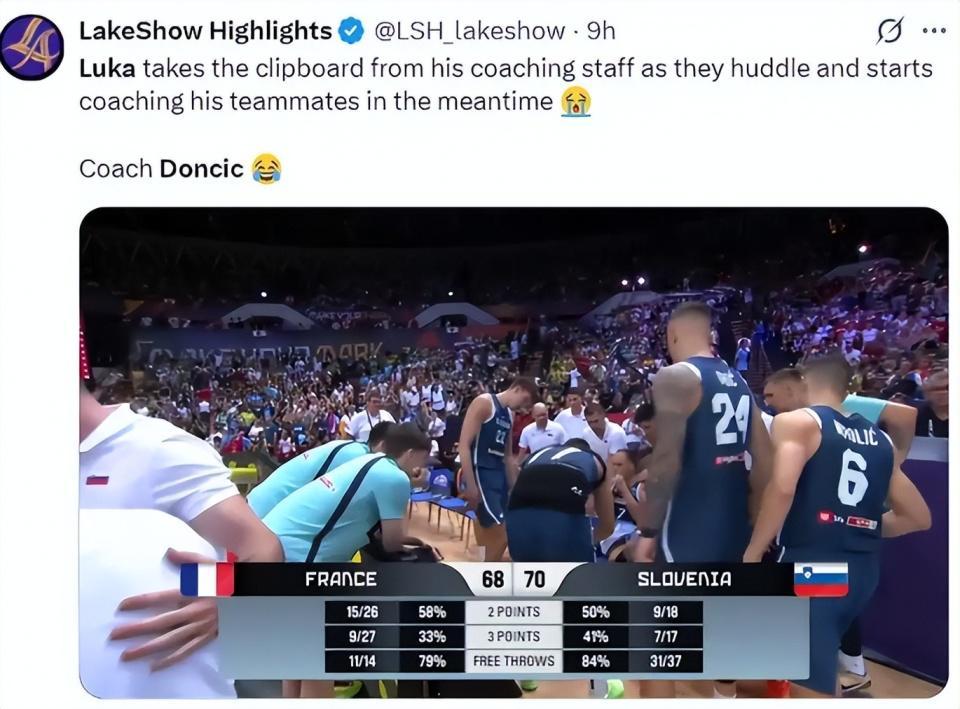Click the FREE THROWS stat row label
The height and width of the screenshot is (709, 960).
coord(514,661)
